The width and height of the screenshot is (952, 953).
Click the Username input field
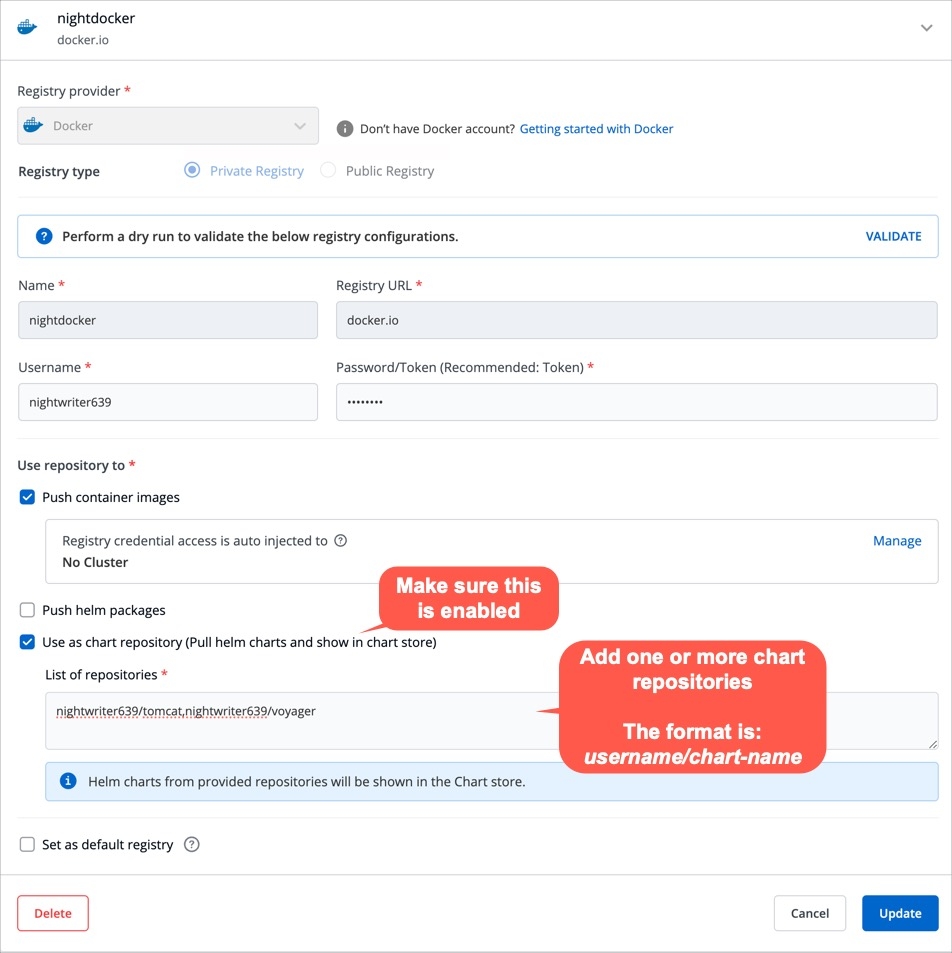point(168,402)
